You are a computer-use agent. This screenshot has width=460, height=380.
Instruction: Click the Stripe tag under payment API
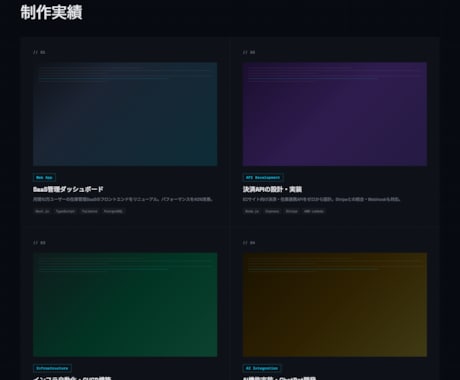coord(292,211)
